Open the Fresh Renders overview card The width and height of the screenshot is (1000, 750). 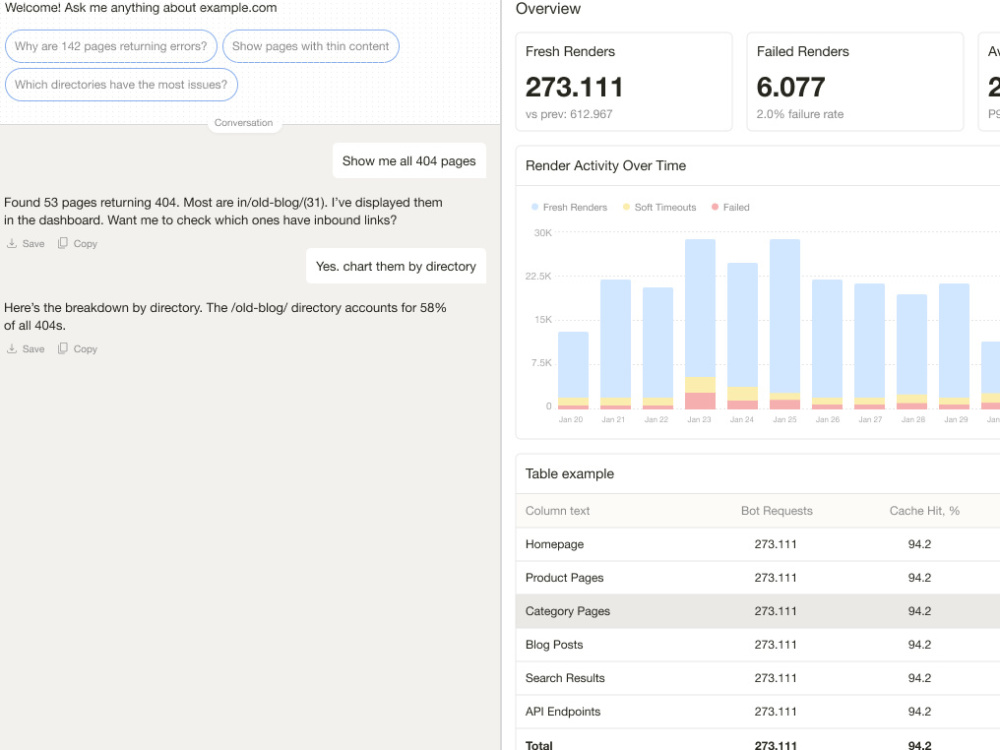pos(624,82)
